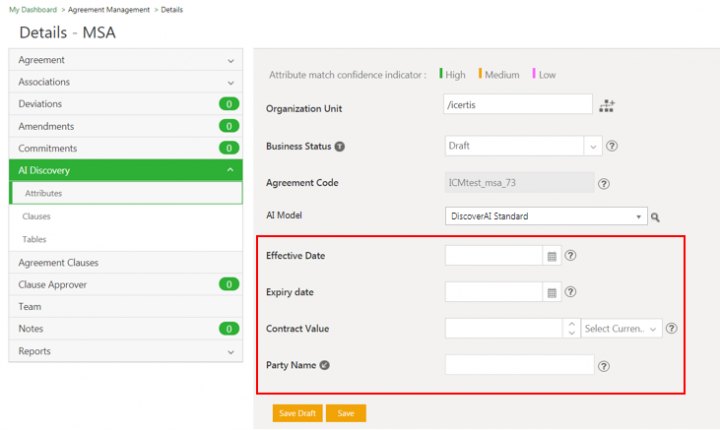The image size is (720, 430).
Task: Increase Contract Value with up arrow
Action: 572,324
